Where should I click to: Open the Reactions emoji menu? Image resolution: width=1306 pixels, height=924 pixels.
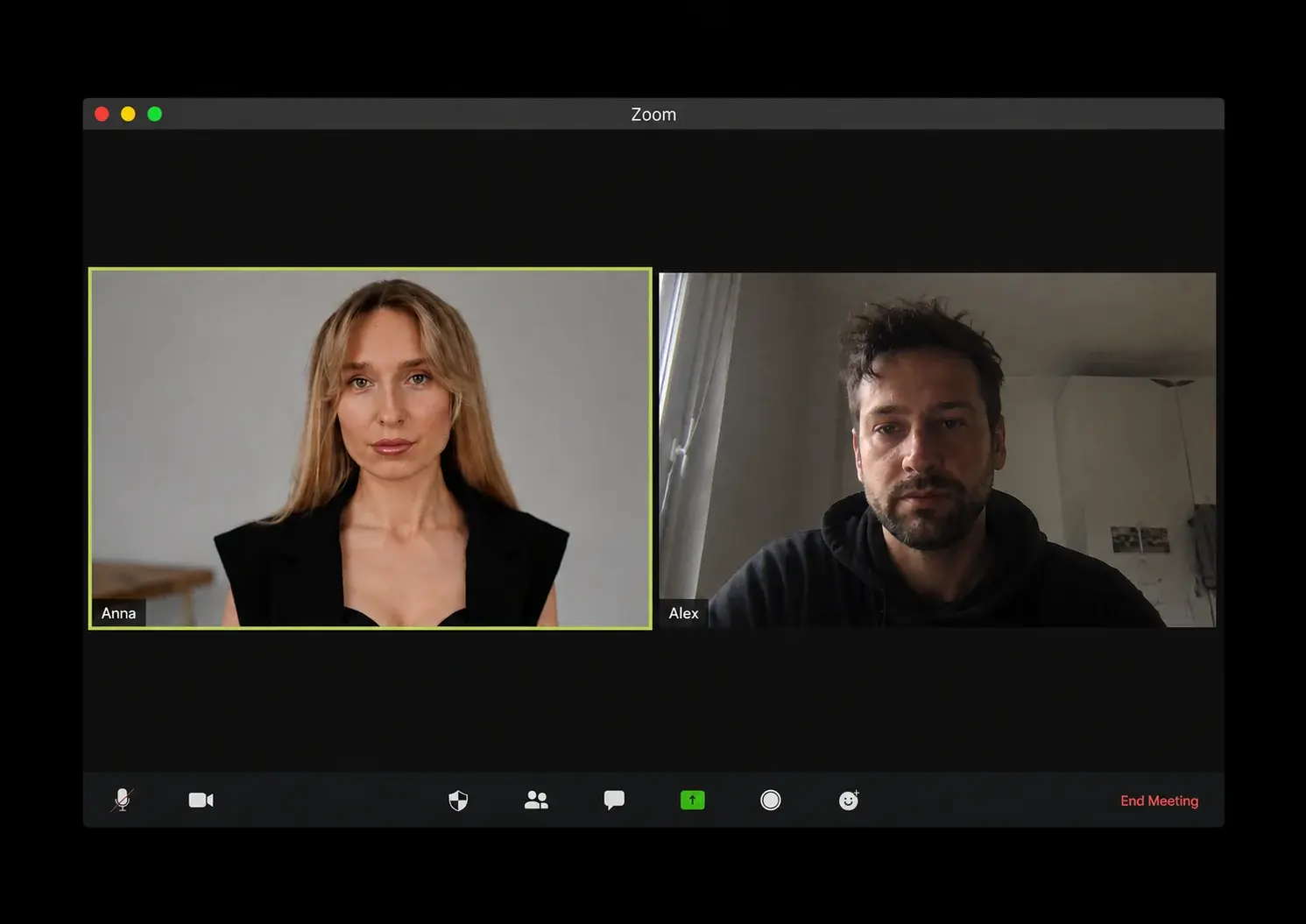849,800
